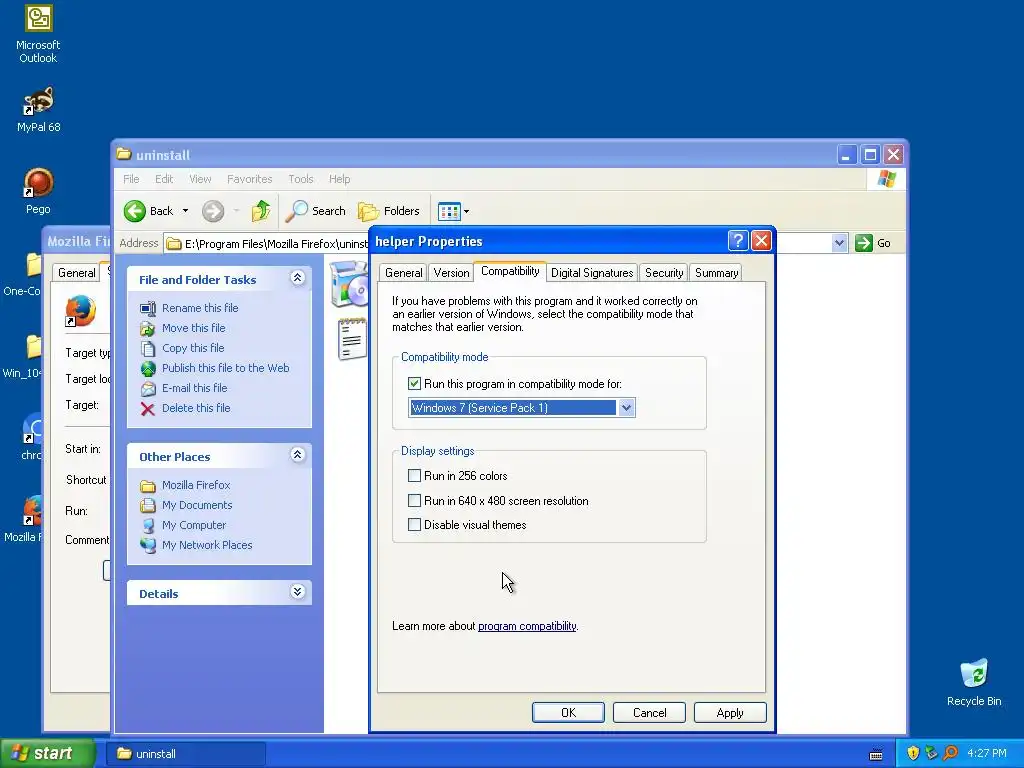This screenshot has height=768, width=1024.
Task: Open the compatibility mode Windows version dropdown
Action: point(626,408)
